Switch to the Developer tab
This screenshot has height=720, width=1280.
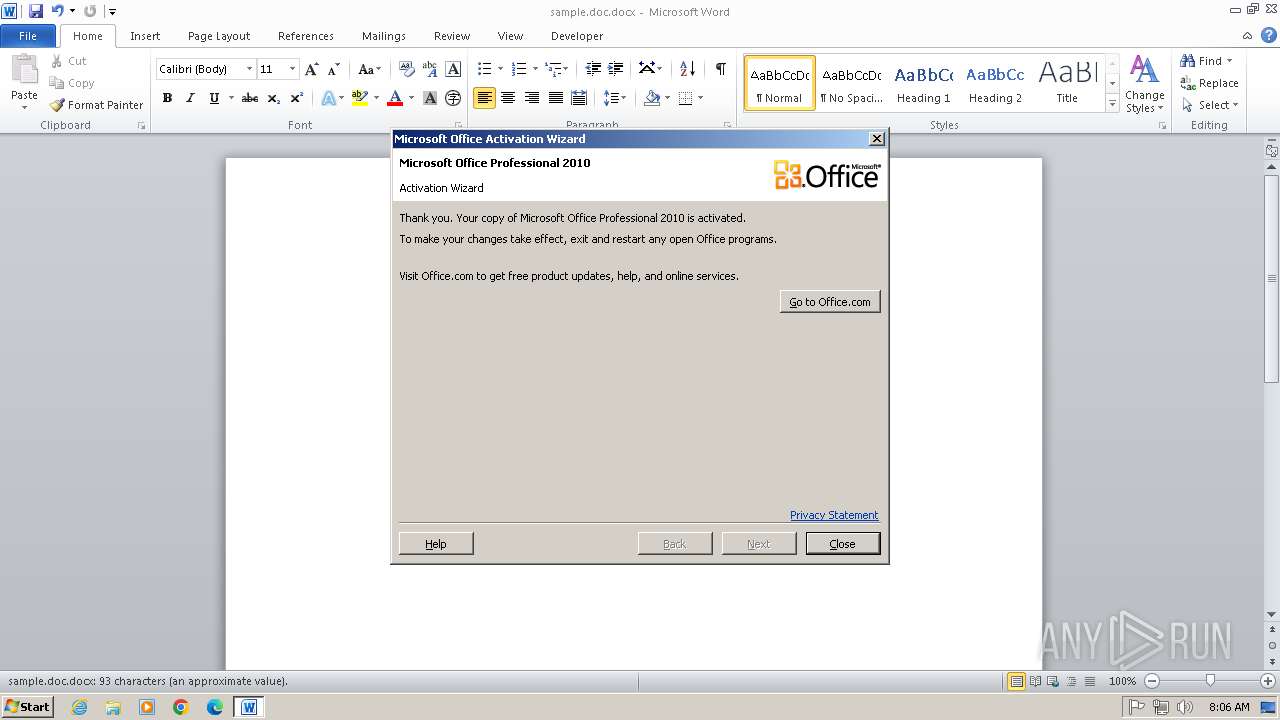[577, 36]
